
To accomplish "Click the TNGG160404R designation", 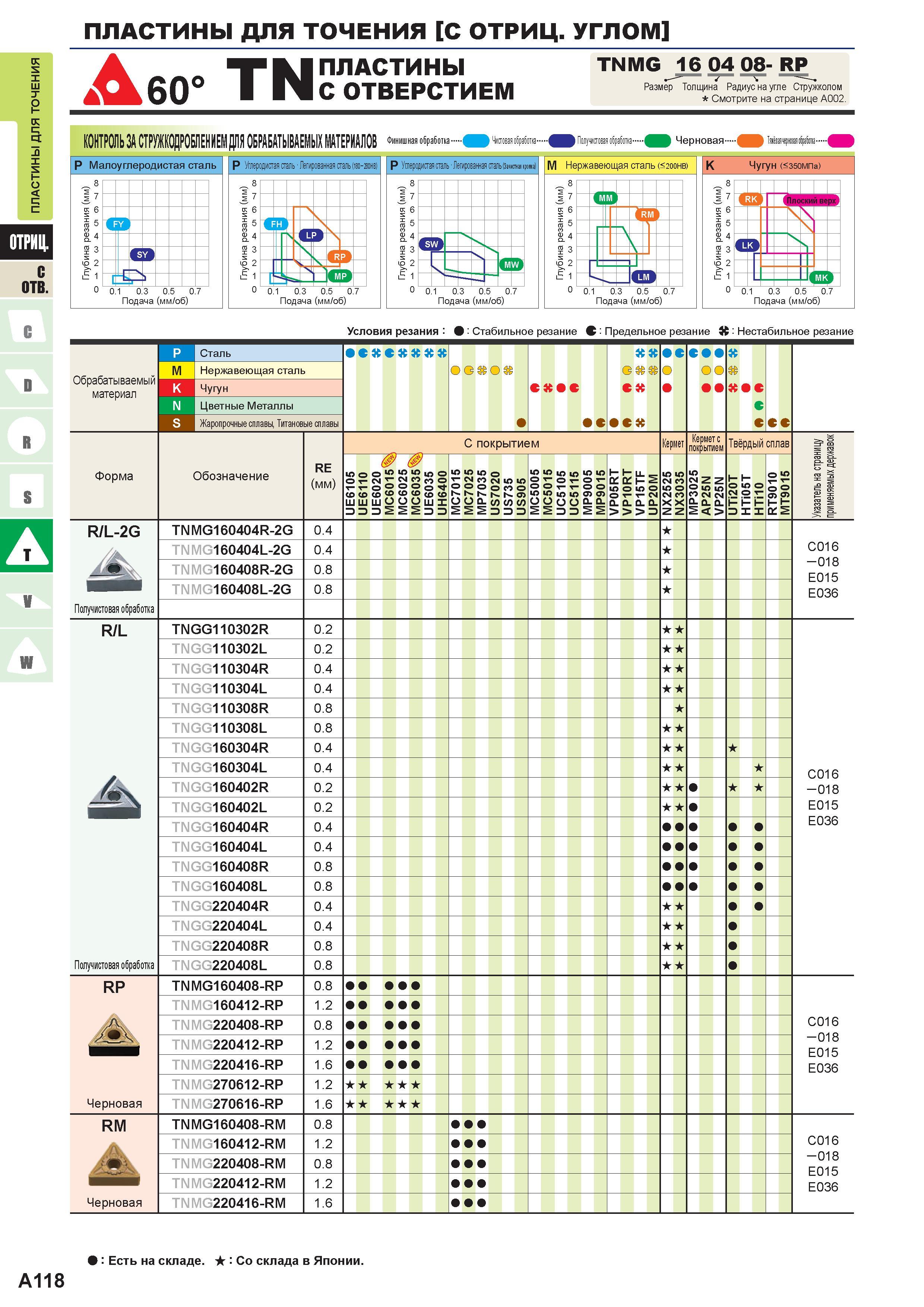I will pos(220,827).
